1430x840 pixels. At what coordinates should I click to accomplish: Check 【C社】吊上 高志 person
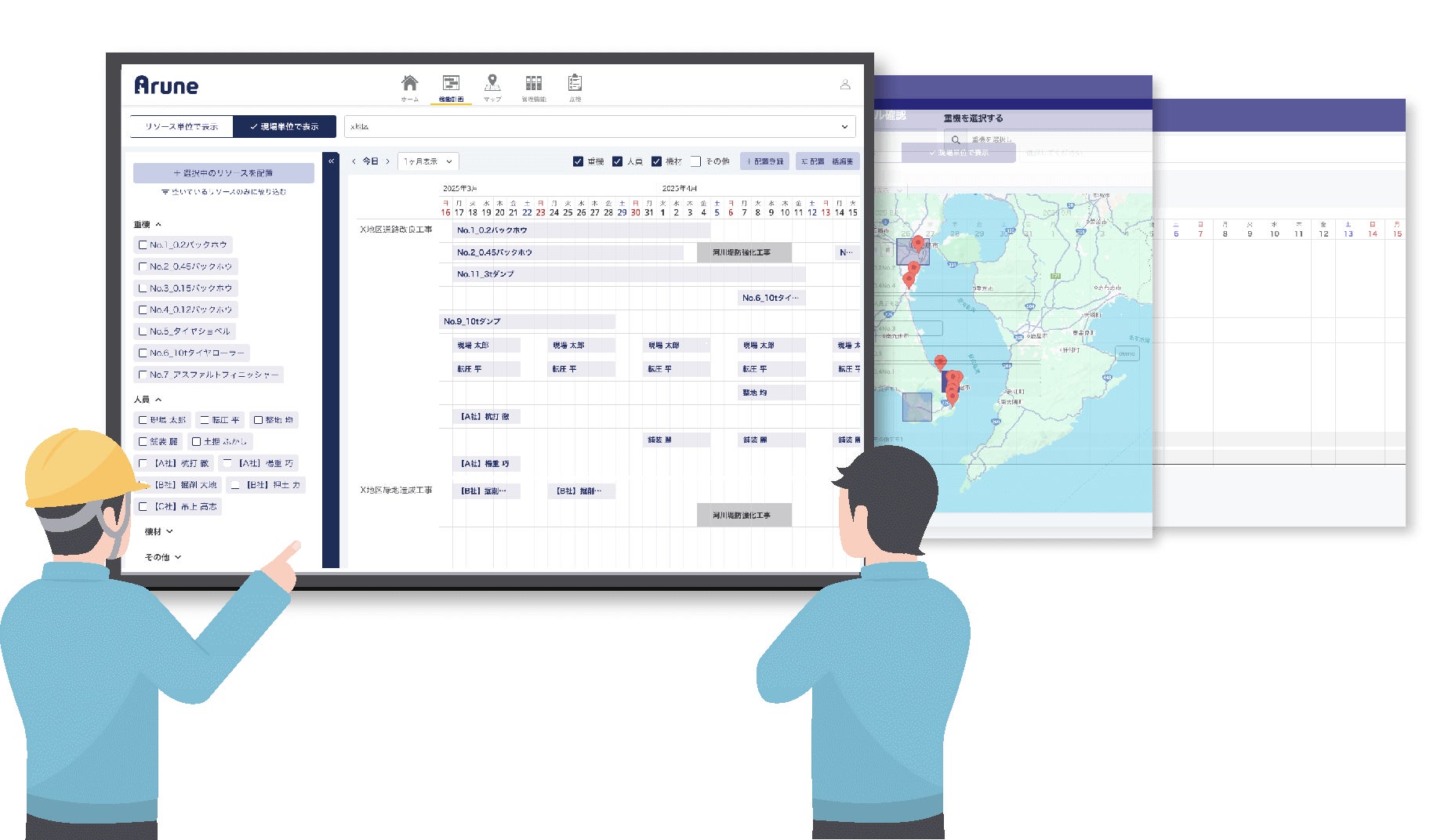coord(143,507)
